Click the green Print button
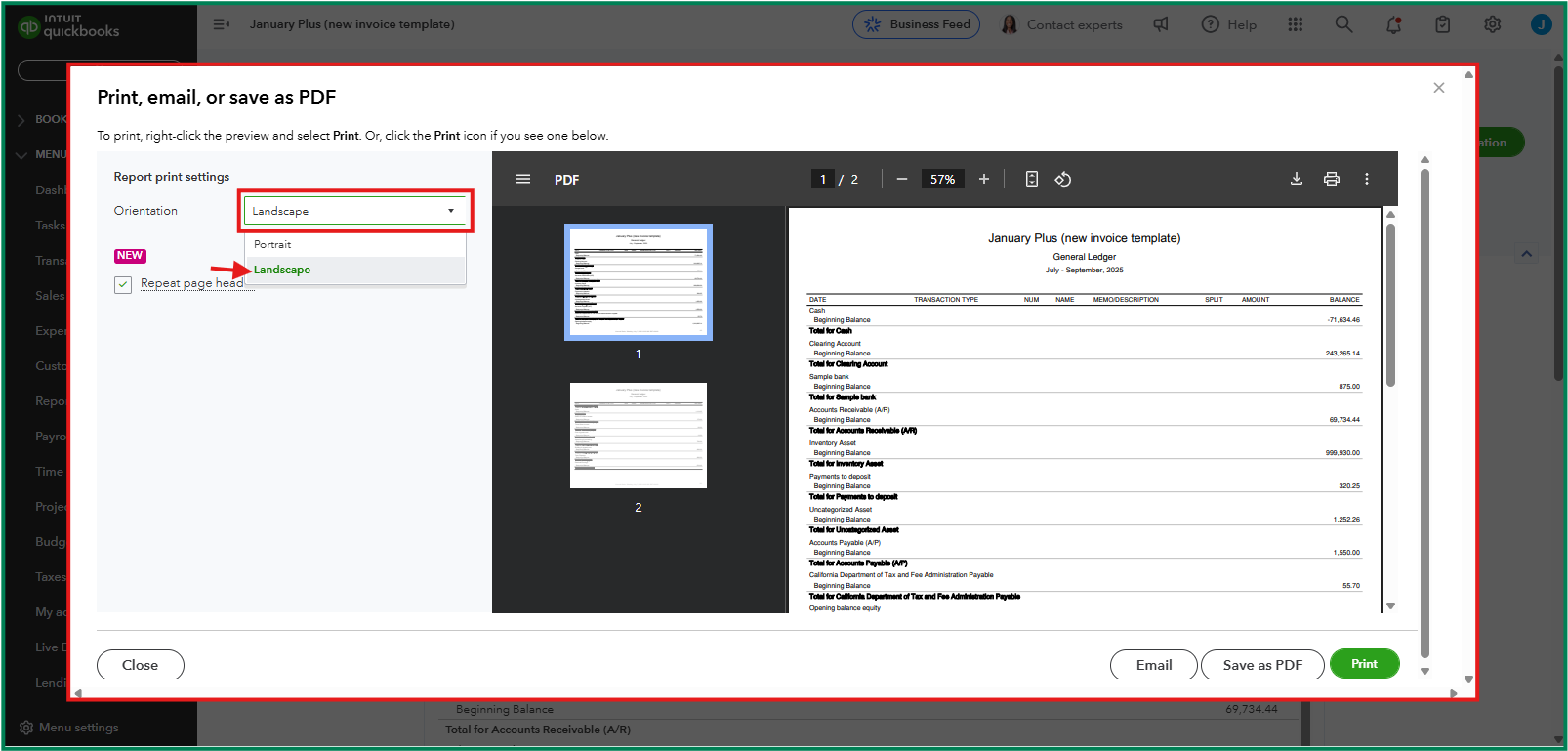The height and width of the screenshot is (751, 1568). pyautogui.click(x=1364, y=664)
